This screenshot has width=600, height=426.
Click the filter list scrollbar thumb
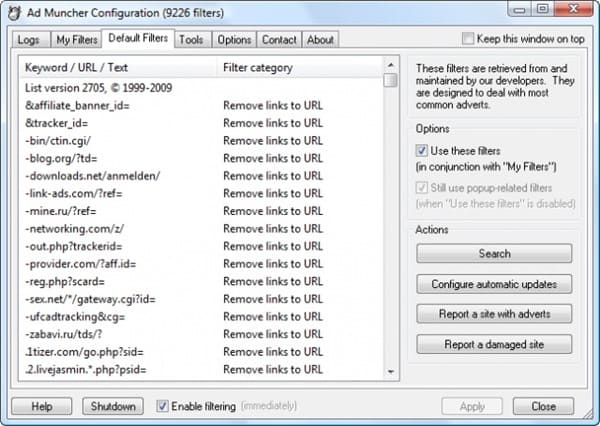(391, 80)
